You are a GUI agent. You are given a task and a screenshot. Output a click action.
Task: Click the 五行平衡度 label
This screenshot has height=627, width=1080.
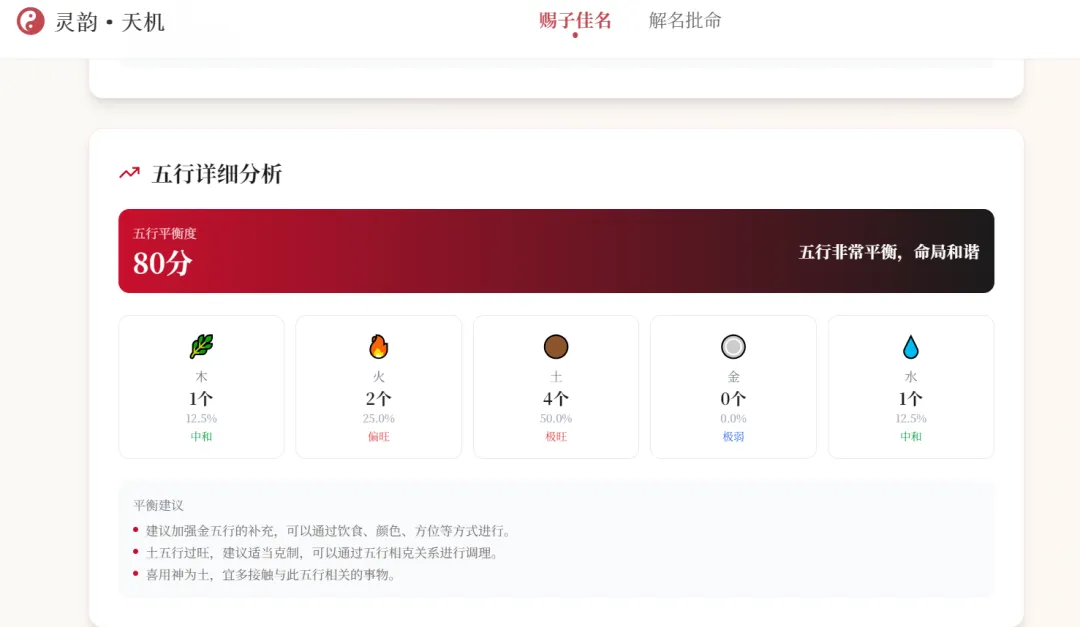coord(165,234)
